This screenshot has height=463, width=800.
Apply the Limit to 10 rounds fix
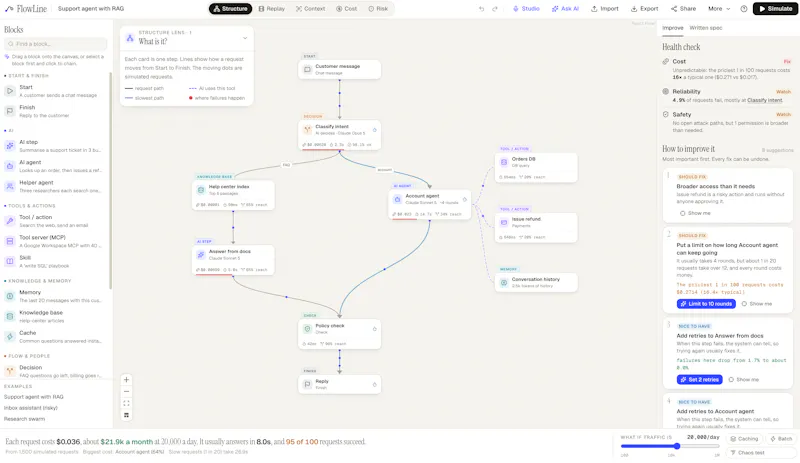click(706, 304)
